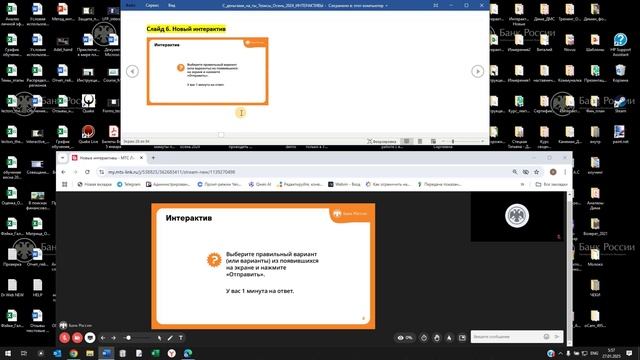Send chat message arrow
The width and height of the screenshot is (640, 360).
(557, 337)
